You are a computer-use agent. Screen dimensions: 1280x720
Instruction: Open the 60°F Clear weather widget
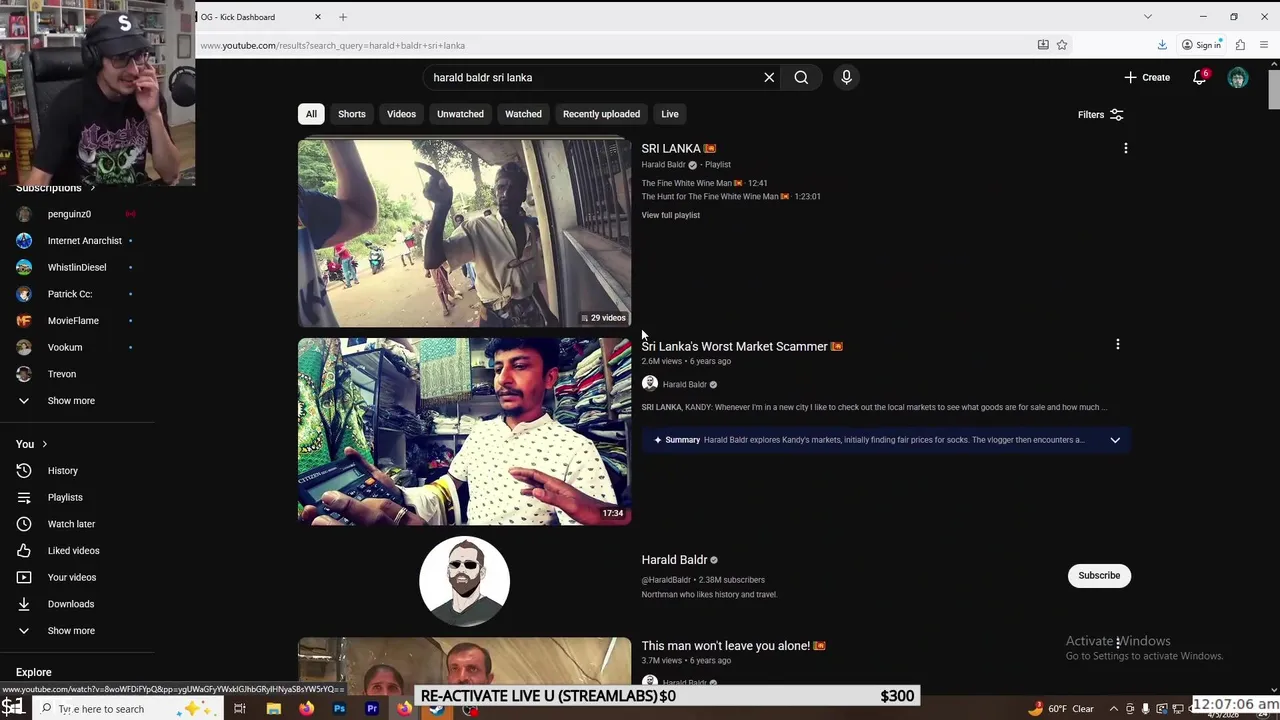(x=1060, y=709)
